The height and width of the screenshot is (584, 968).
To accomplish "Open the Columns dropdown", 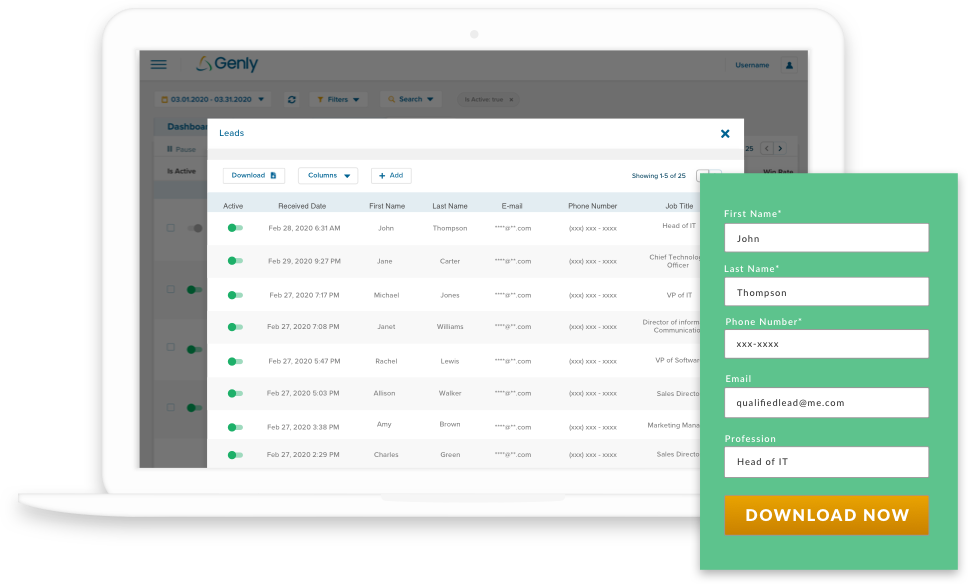I will [x=328, y=176].
